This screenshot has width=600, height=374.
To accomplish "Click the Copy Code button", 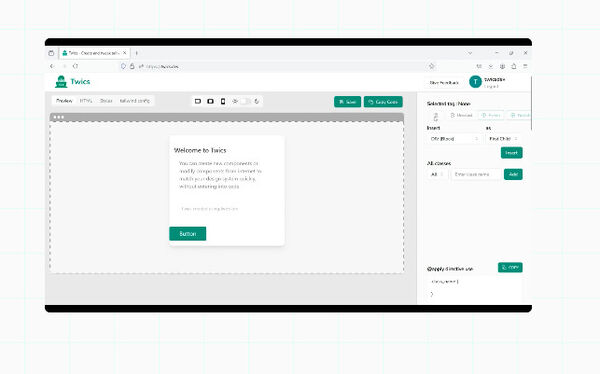I will click(383, 102).
